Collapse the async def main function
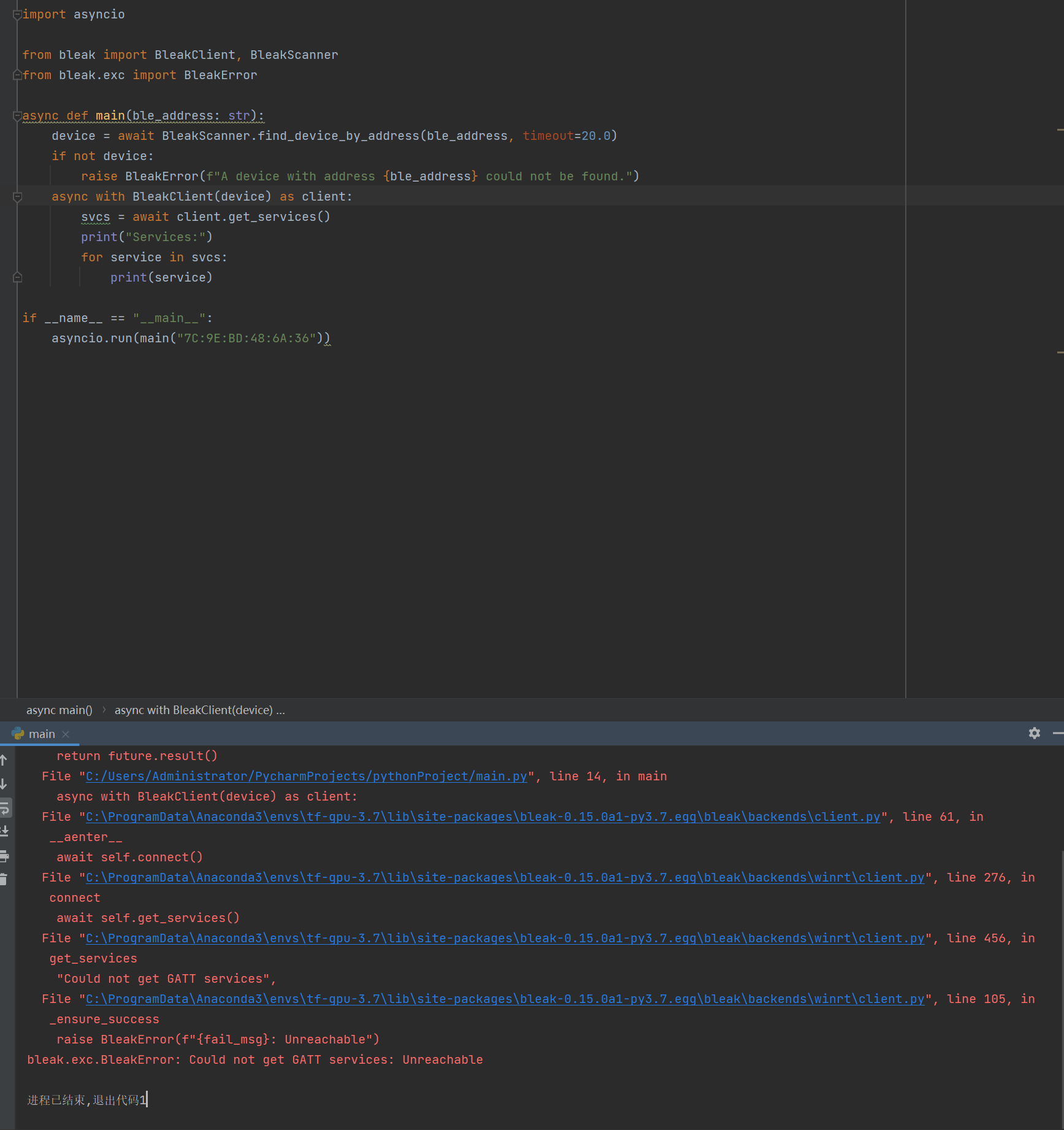This screenshot has height=1130, width=1064. 17,115
